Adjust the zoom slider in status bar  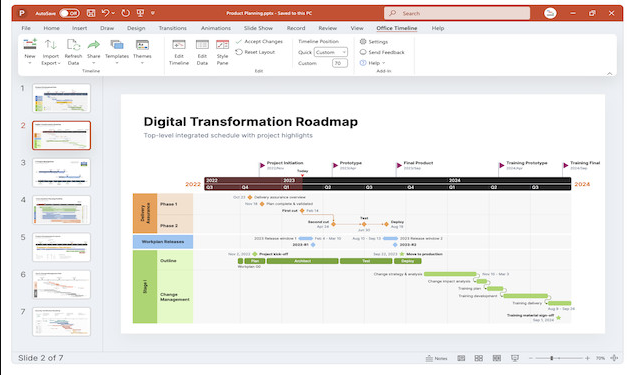(551, 358)
